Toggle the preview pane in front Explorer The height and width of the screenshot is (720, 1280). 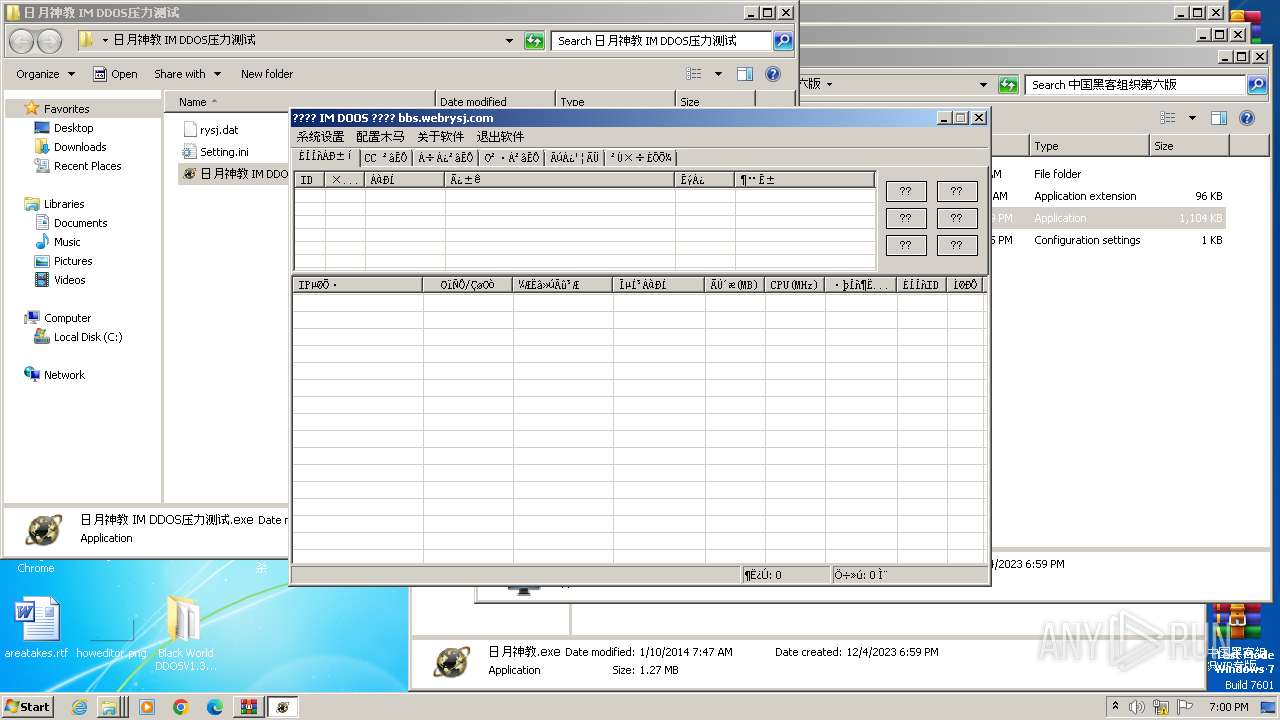745,74
